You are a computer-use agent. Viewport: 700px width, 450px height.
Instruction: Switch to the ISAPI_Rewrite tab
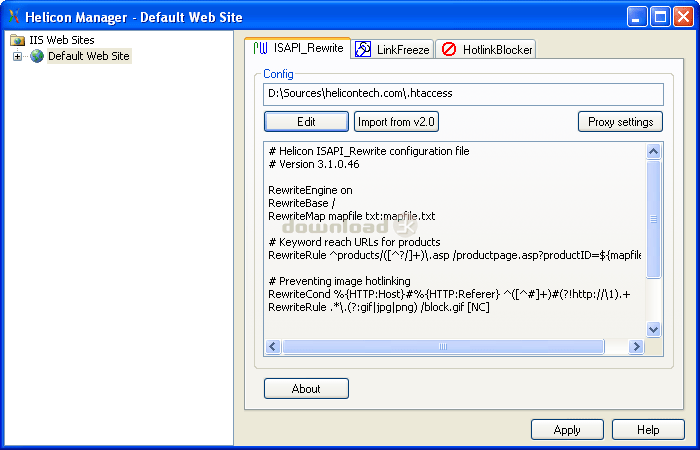click(297, 48)
